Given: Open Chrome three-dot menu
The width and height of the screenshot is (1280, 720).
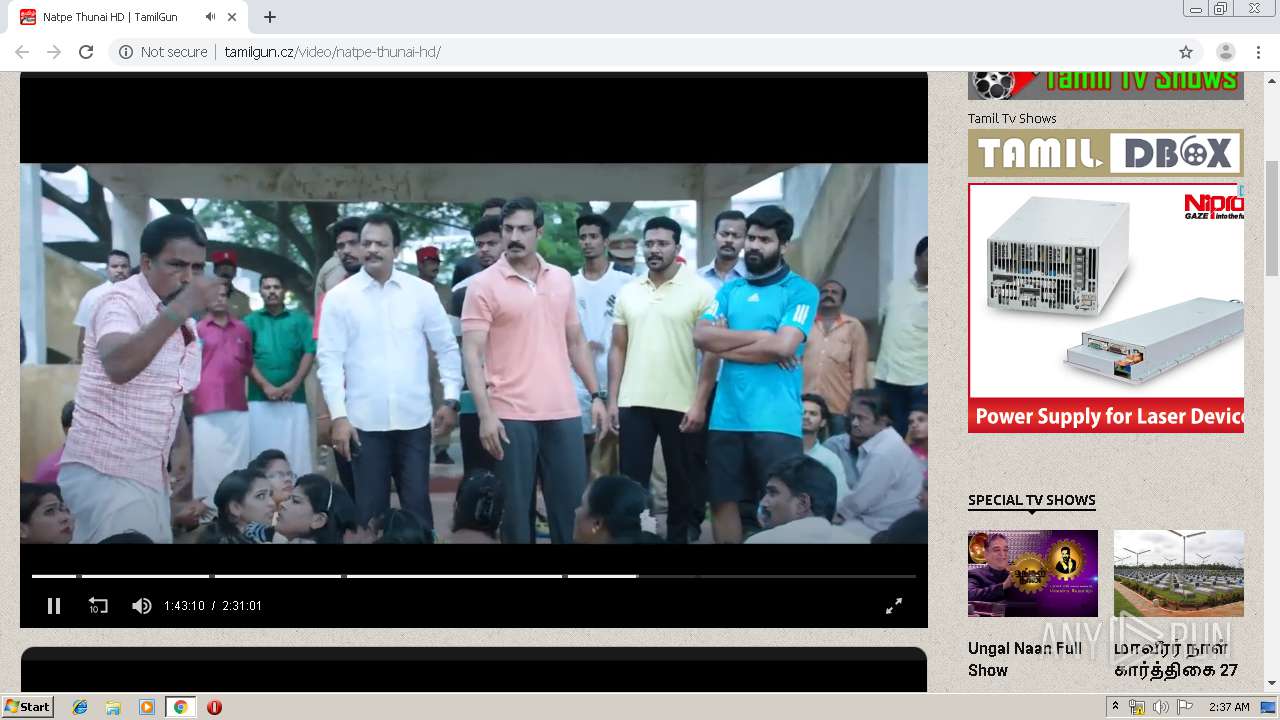Looking at the screenshot, I should (1258, 52).
